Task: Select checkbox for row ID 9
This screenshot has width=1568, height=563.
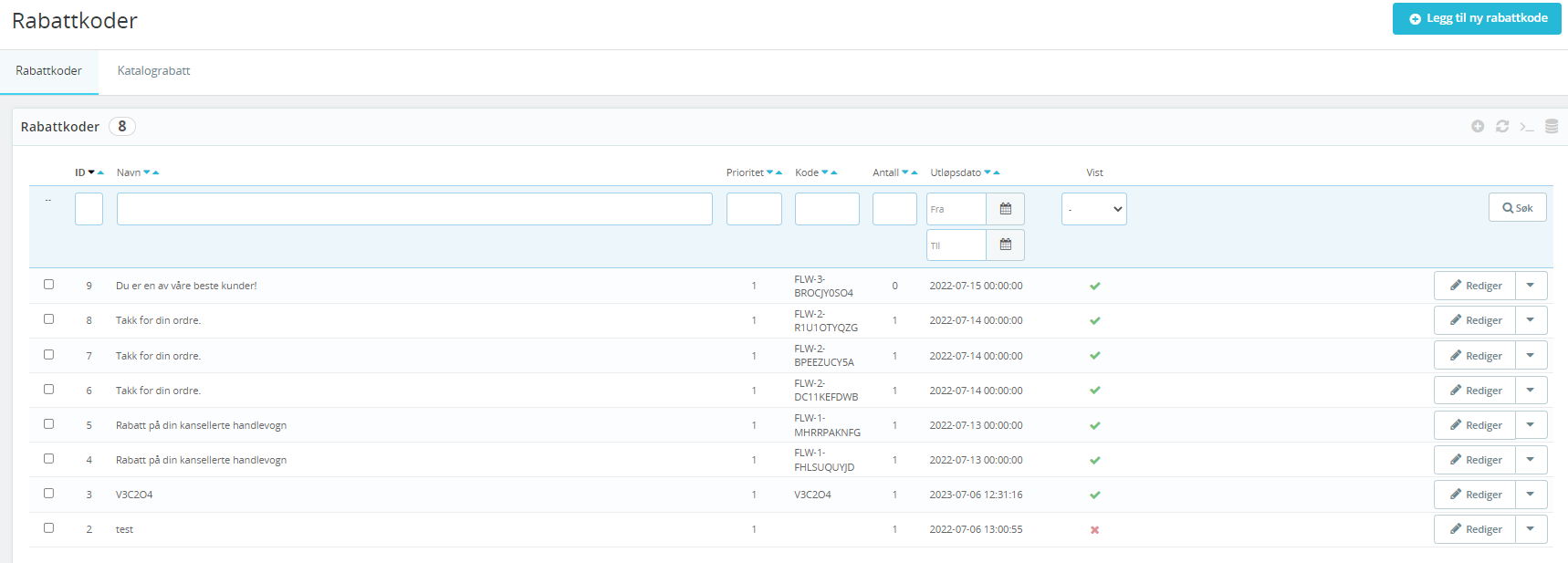Action: (49, 285)
